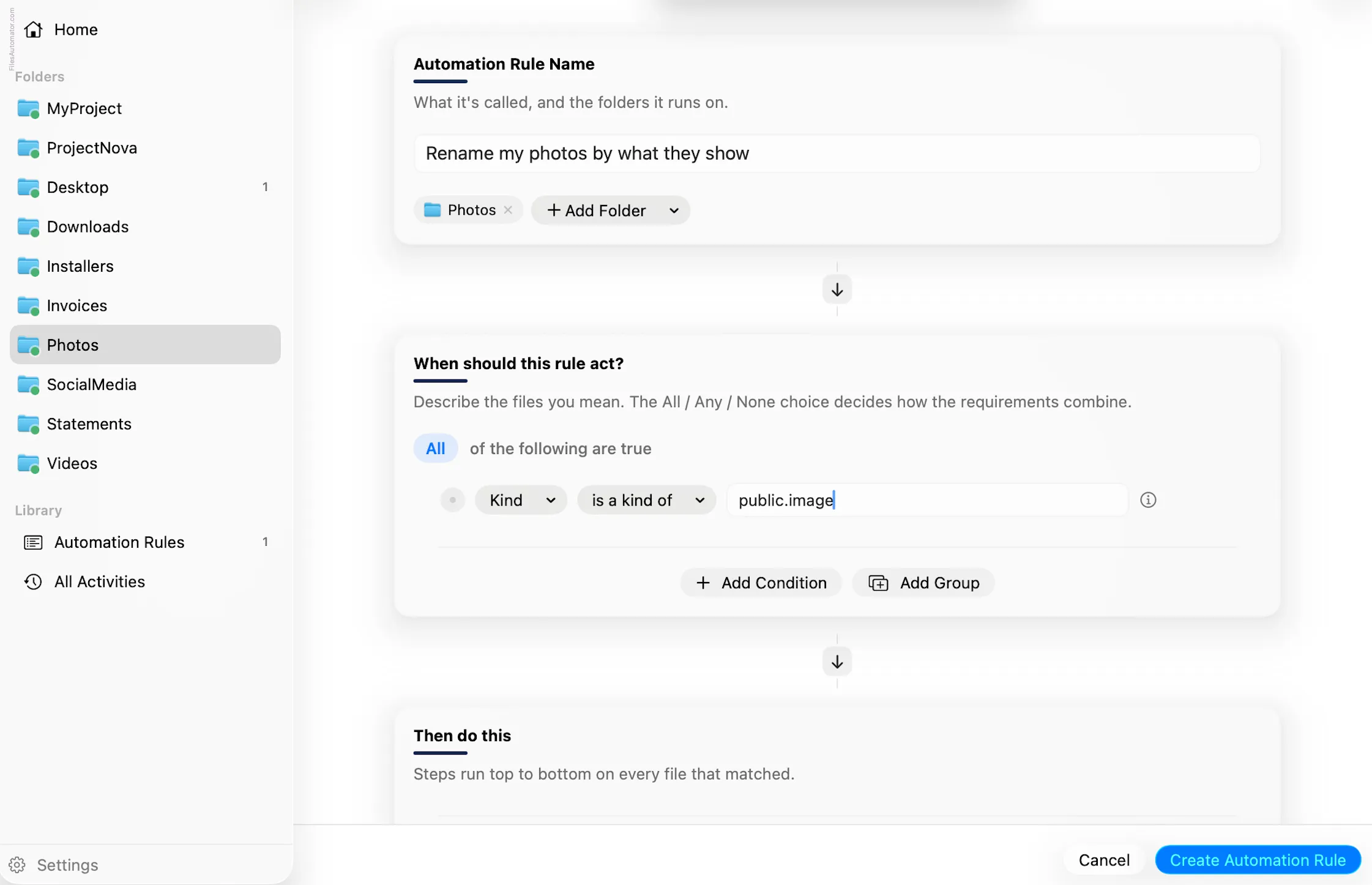Click the Automation Rules list icon
This screenshot has width=1372, height=885.
(x=33, y=542)
